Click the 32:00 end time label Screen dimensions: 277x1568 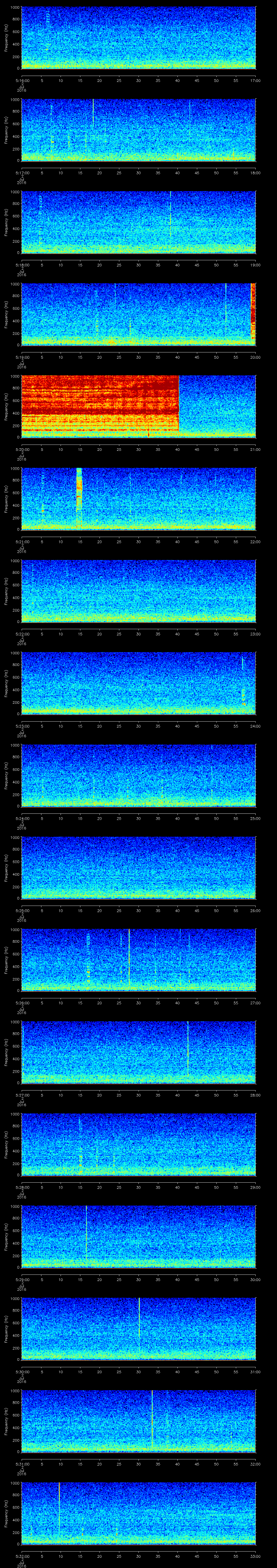[x=255, y=1463]
